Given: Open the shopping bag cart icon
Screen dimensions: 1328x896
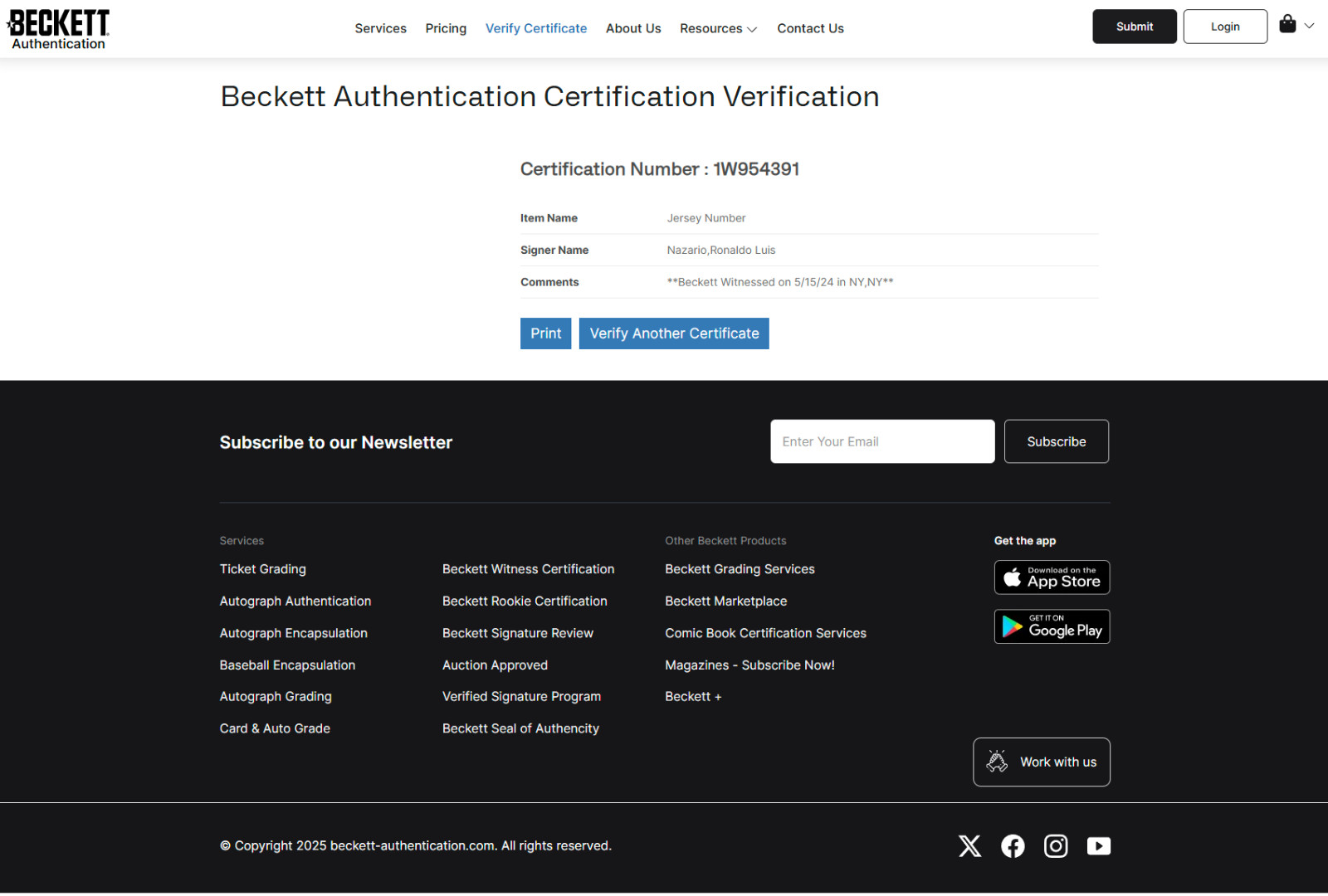Looking at the screenshot, I should (x=1287, y=25).
